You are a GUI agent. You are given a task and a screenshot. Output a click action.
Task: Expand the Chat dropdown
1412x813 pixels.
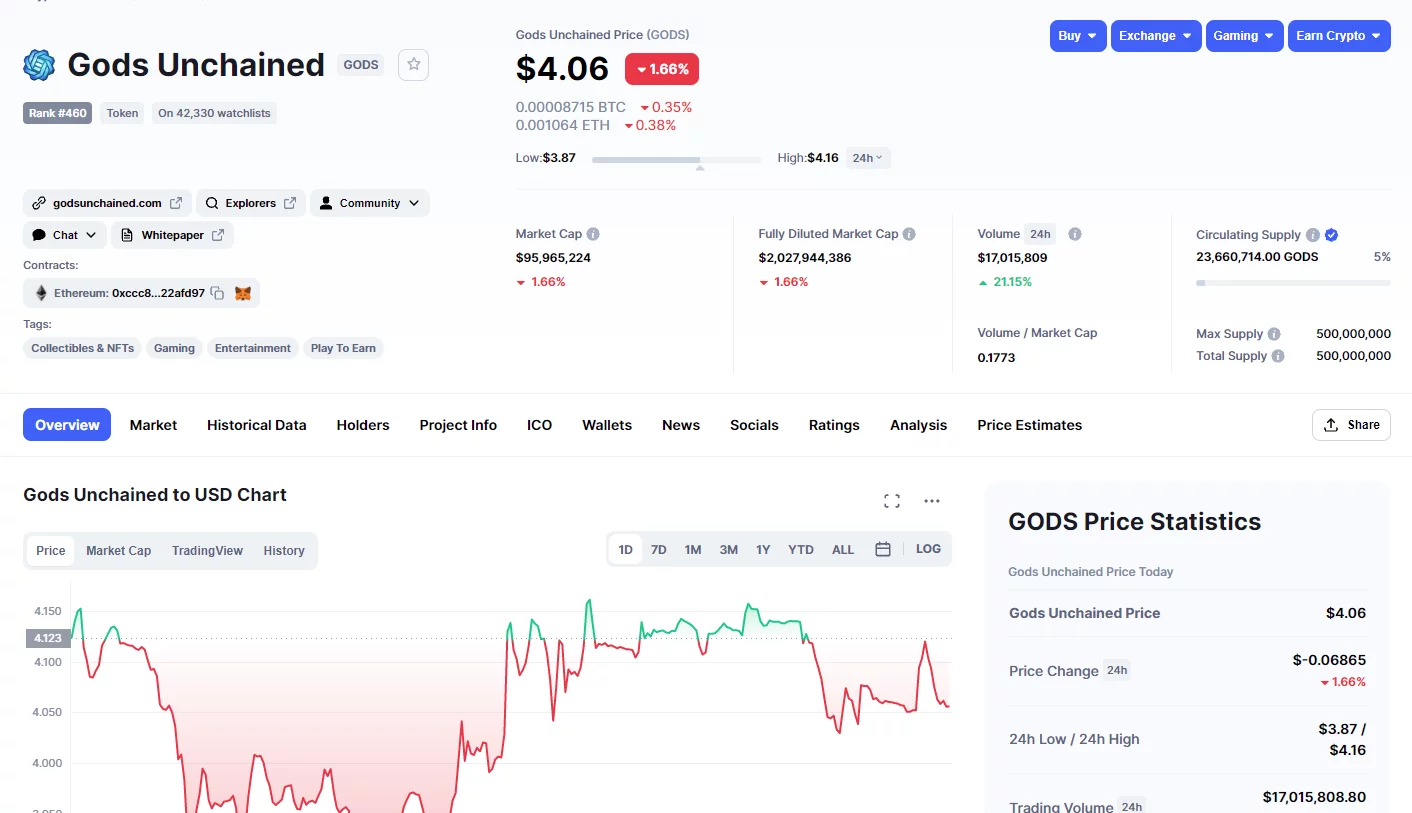coord(65,235)
